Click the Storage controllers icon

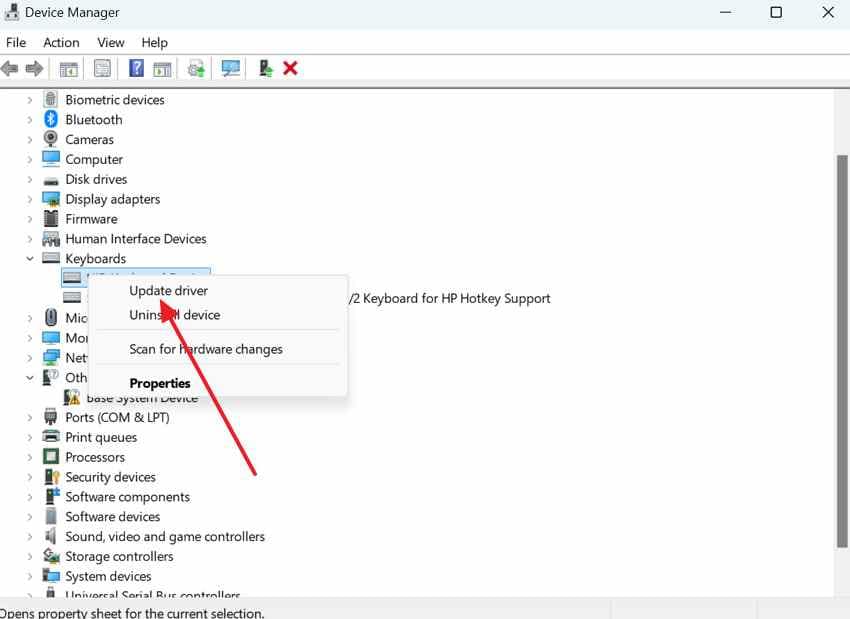point(51,556)
